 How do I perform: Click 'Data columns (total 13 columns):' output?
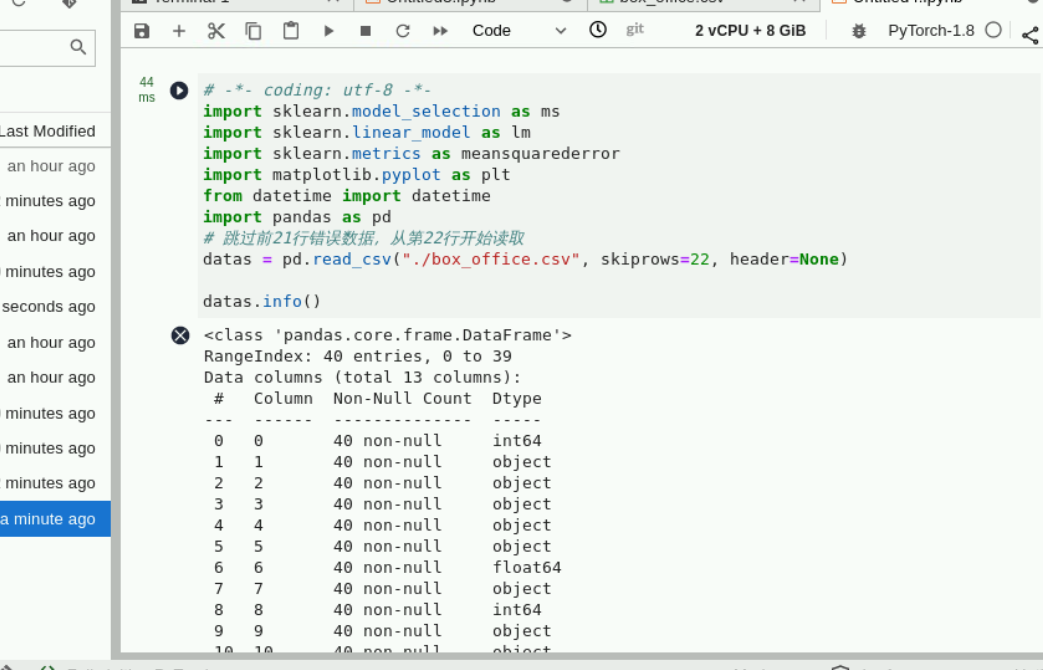363,377
